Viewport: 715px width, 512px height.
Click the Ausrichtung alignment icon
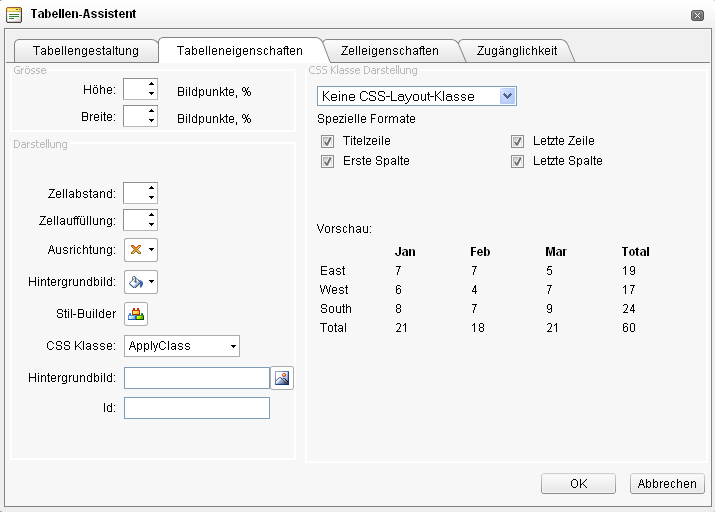(137, 250)
